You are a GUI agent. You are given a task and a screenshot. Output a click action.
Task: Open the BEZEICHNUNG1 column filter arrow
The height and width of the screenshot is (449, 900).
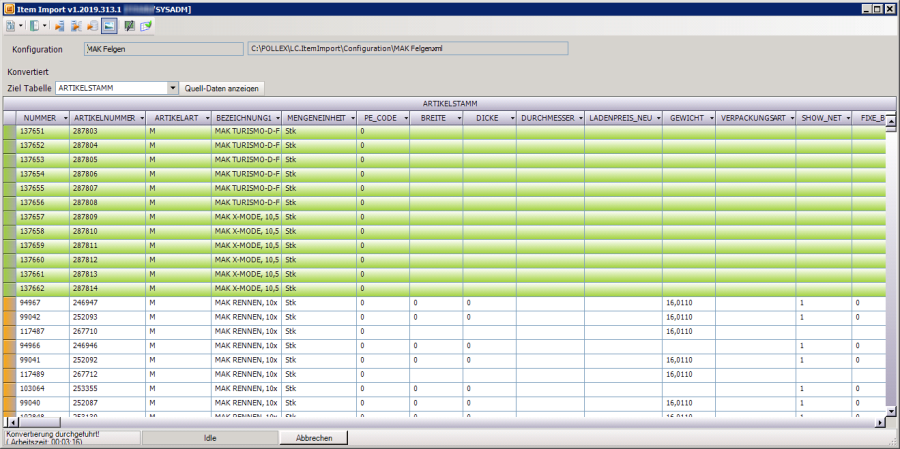click(x=276, y=118)
